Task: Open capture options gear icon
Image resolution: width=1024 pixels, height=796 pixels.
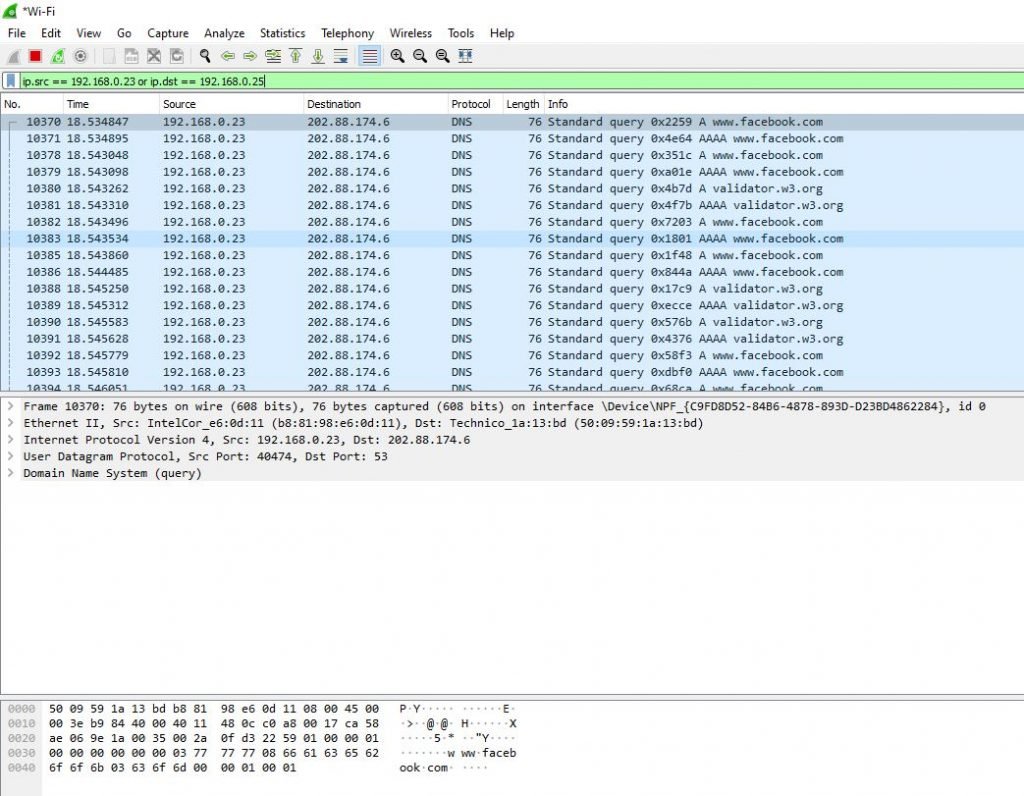Action: tap(80, 56)
